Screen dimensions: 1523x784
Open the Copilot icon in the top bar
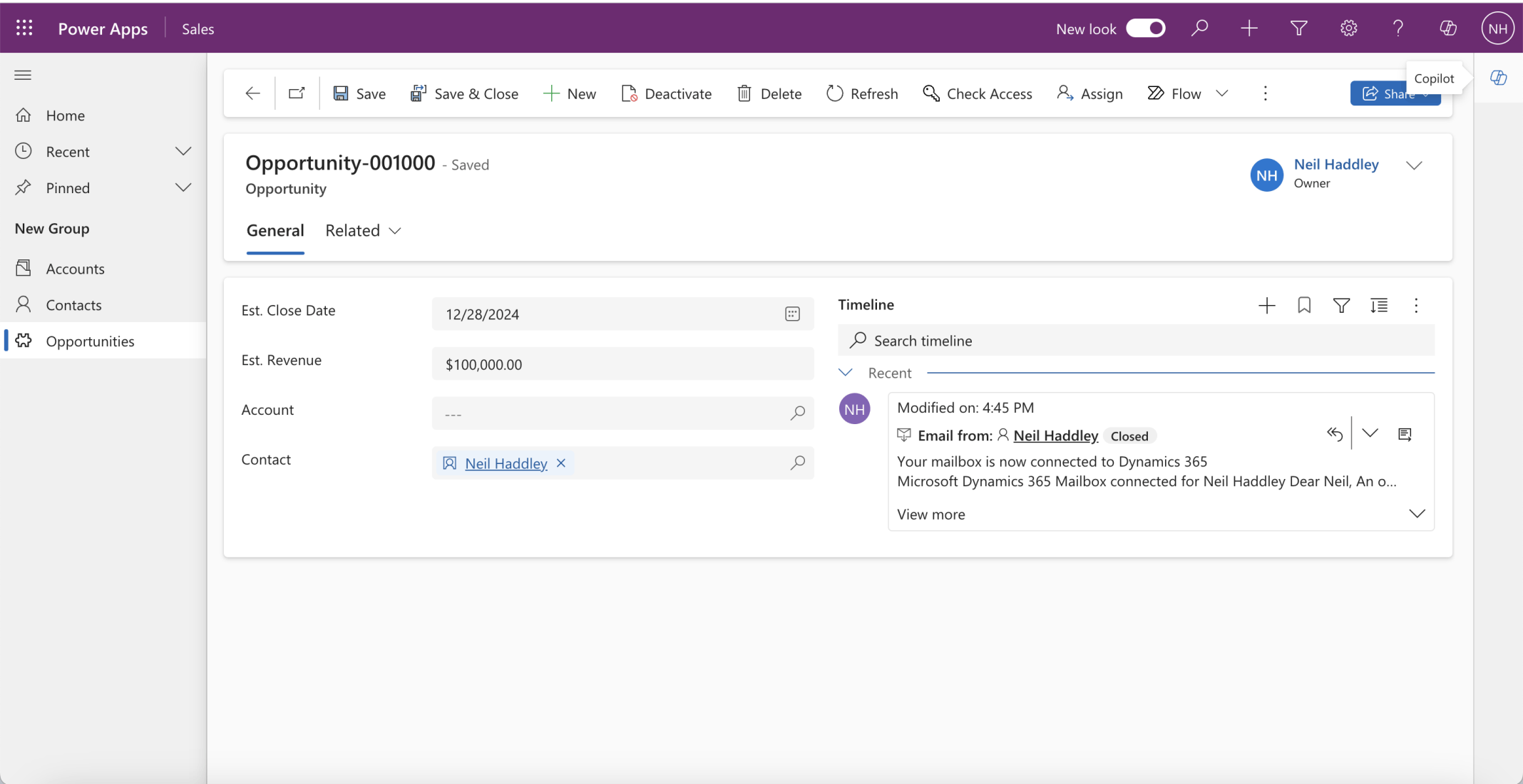pos(1448,28)
